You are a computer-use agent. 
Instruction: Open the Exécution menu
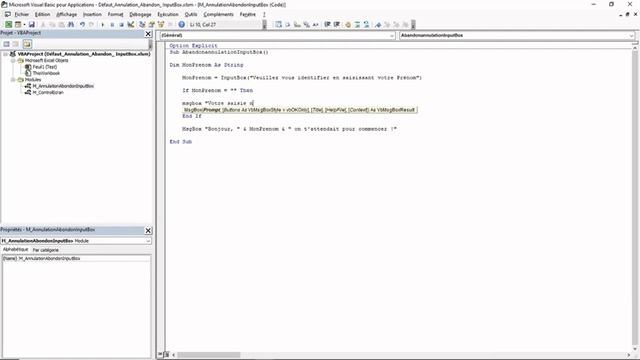[168, 14]
